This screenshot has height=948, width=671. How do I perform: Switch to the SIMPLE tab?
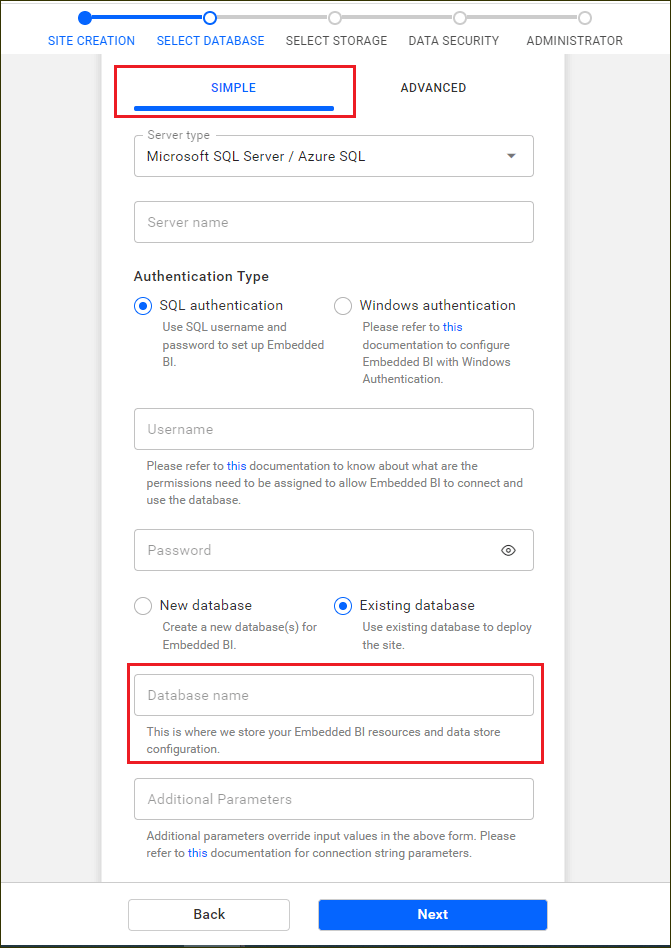(x=234, y=88)
